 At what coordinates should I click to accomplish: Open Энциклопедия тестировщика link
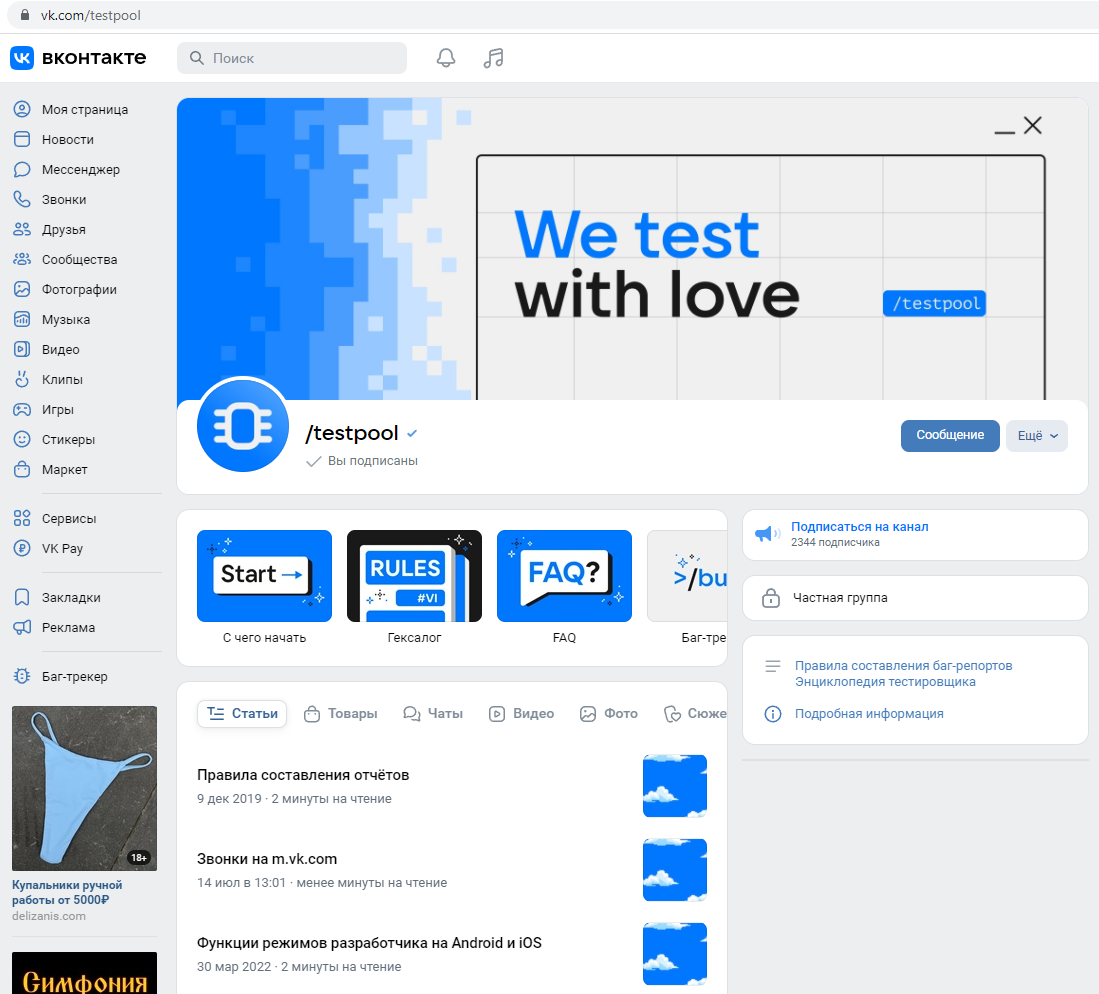pyautogui.click(x=885, y=682)
